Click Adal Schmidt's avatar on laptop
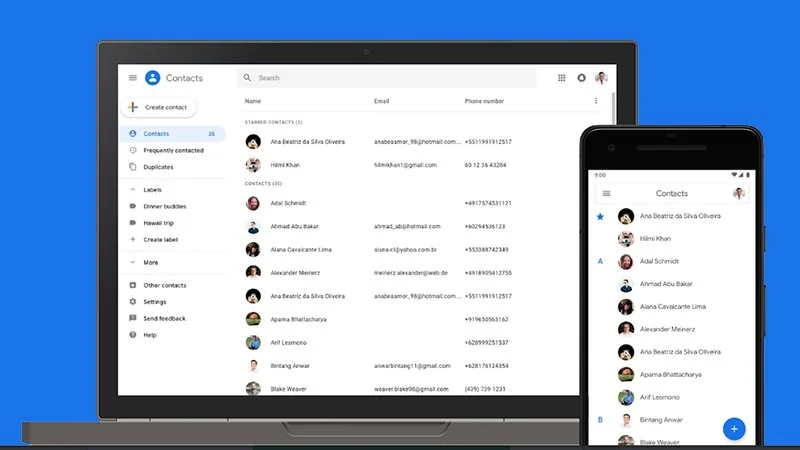Screen dimensions: 800x450 [x=253, y=203]
